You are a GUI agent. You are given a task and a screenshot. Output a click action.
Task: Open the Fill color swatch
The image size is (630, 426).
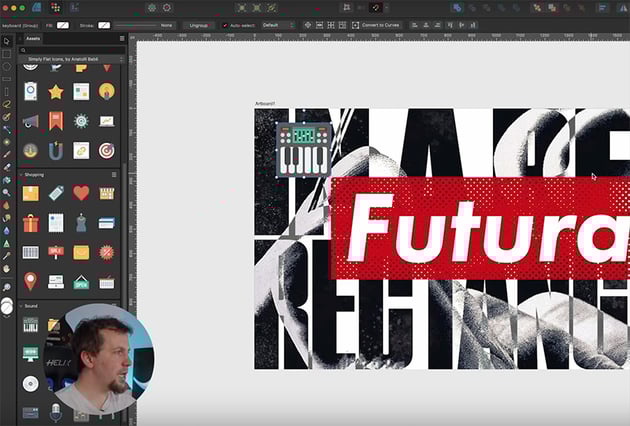point(63,25)
